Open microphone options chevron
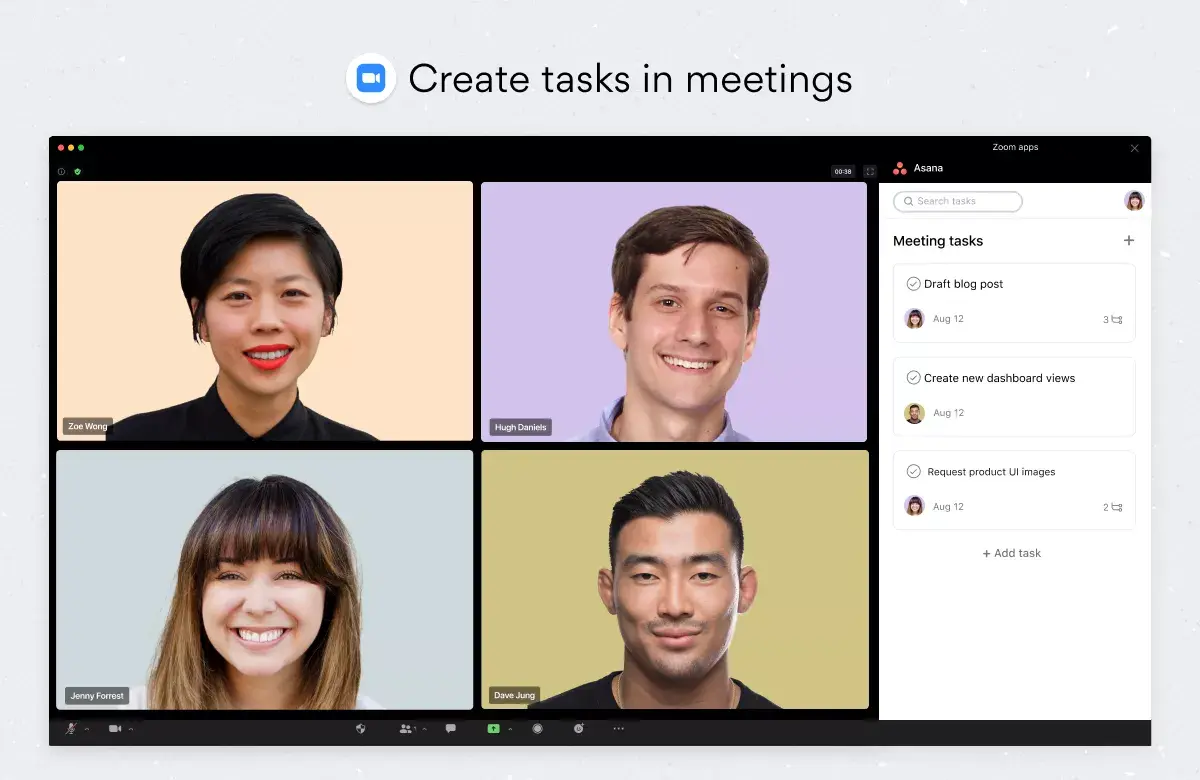Screen dimensions: 1200x780 (86, 729)
